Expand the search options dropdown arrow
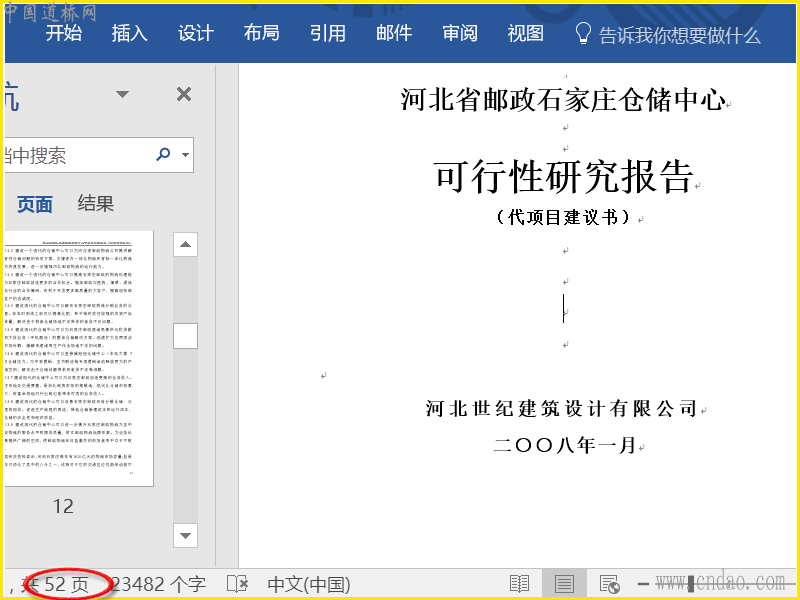The width and height of the screenshot is (800, 600). tap(185, 155)
